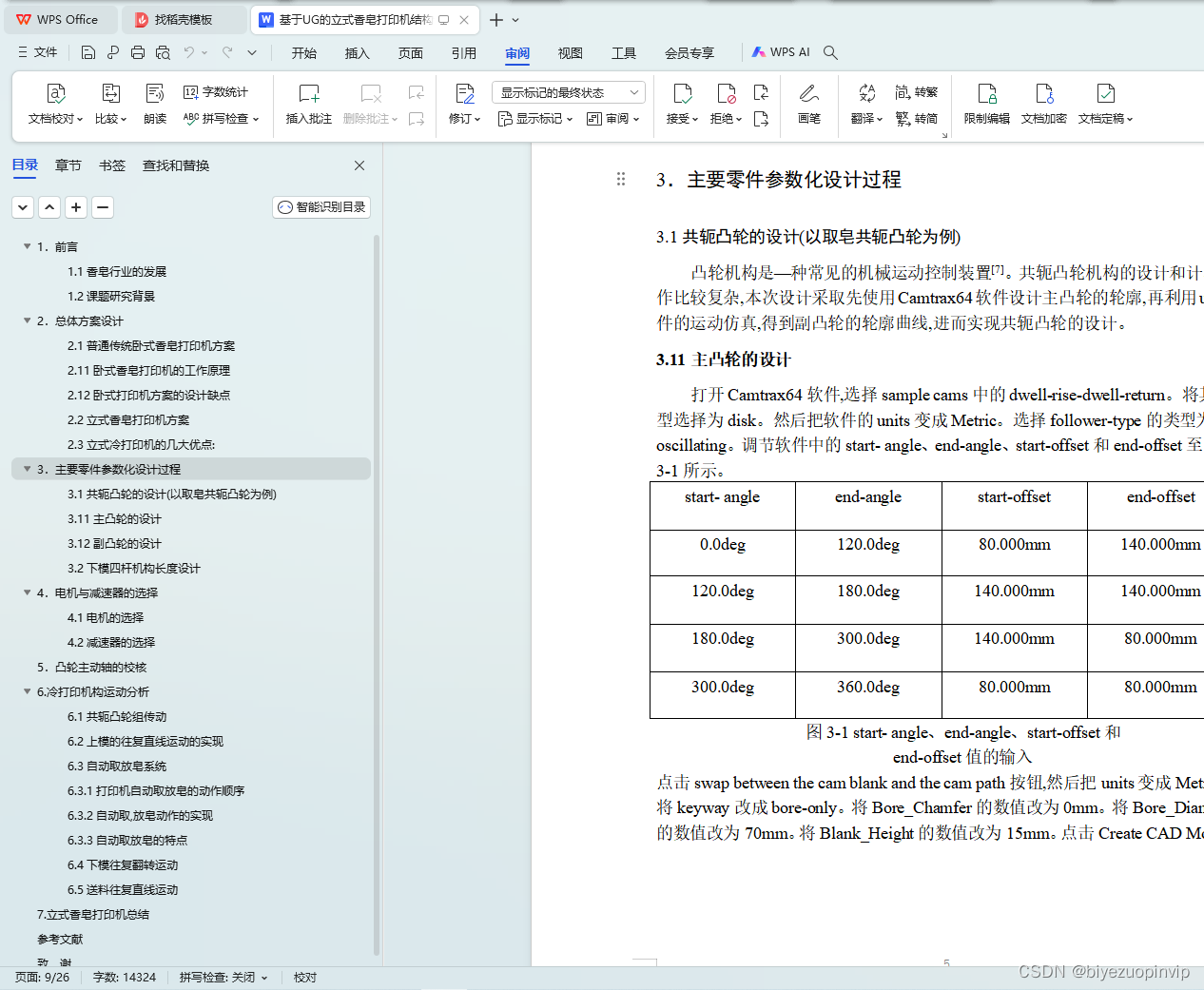This screenshot has height=990, width=1204.
Task: Switch to 找稻壳模板 window tab
Action: pyautogui.click(x=184, y=19)
